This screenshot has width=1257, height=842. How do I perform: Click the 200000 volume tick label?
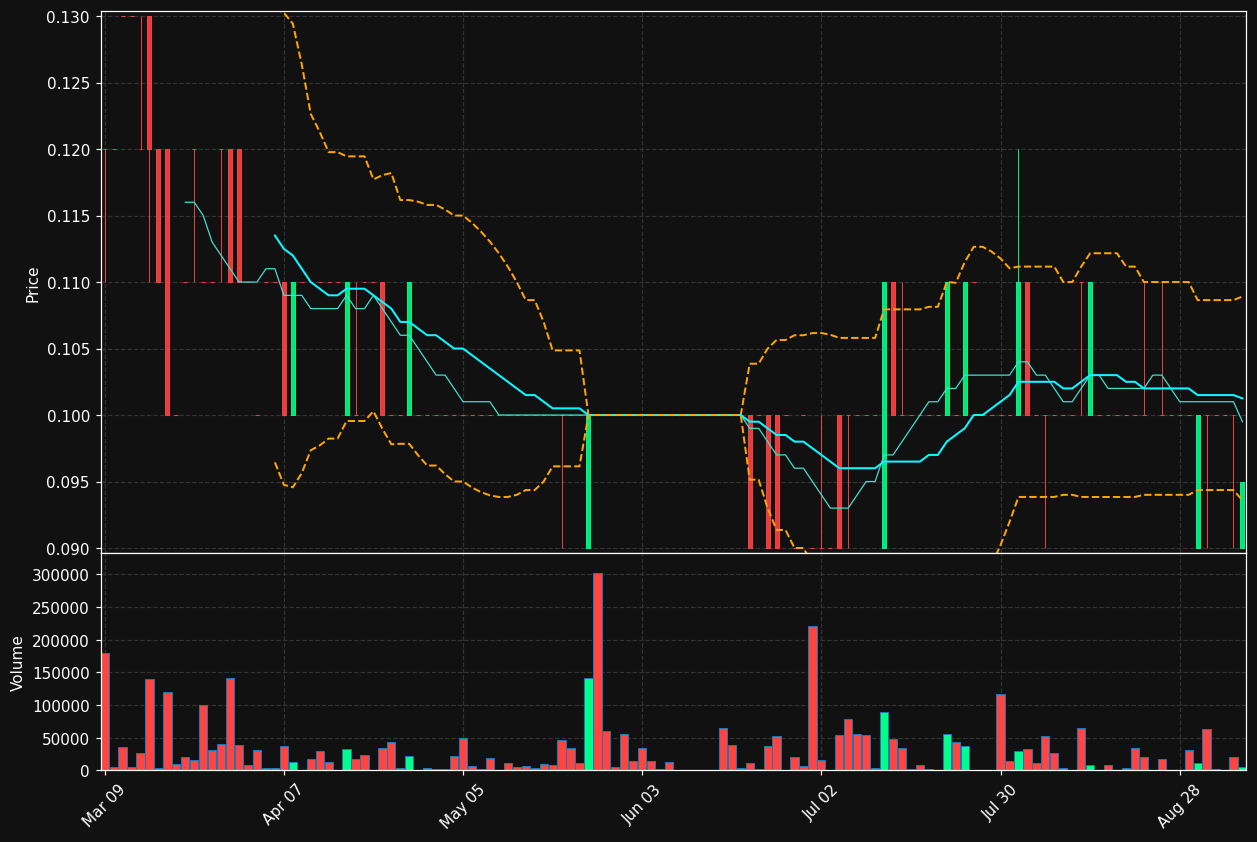point(62,641)
